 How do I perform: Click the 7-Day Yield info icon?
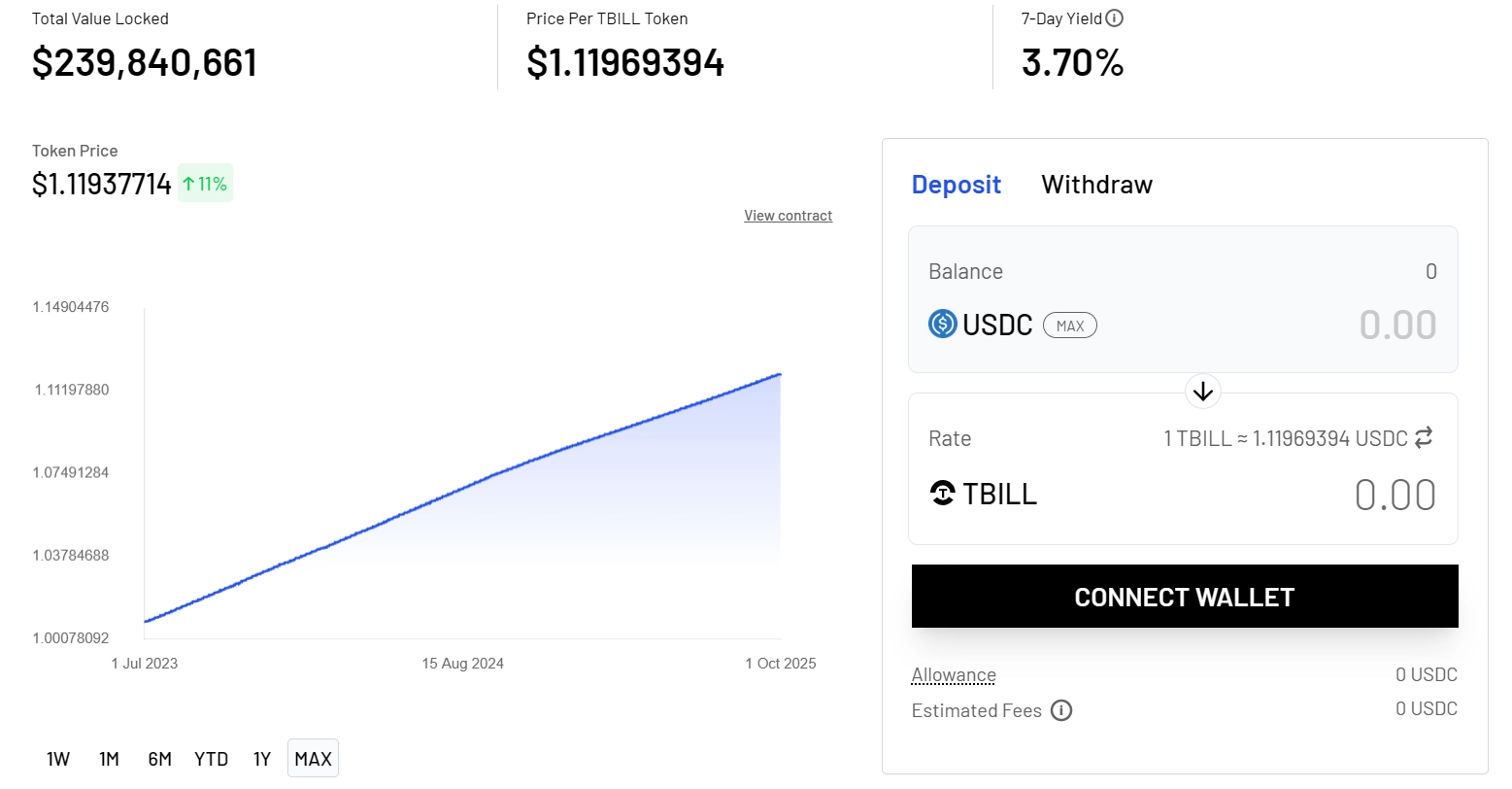[1115, 18]
